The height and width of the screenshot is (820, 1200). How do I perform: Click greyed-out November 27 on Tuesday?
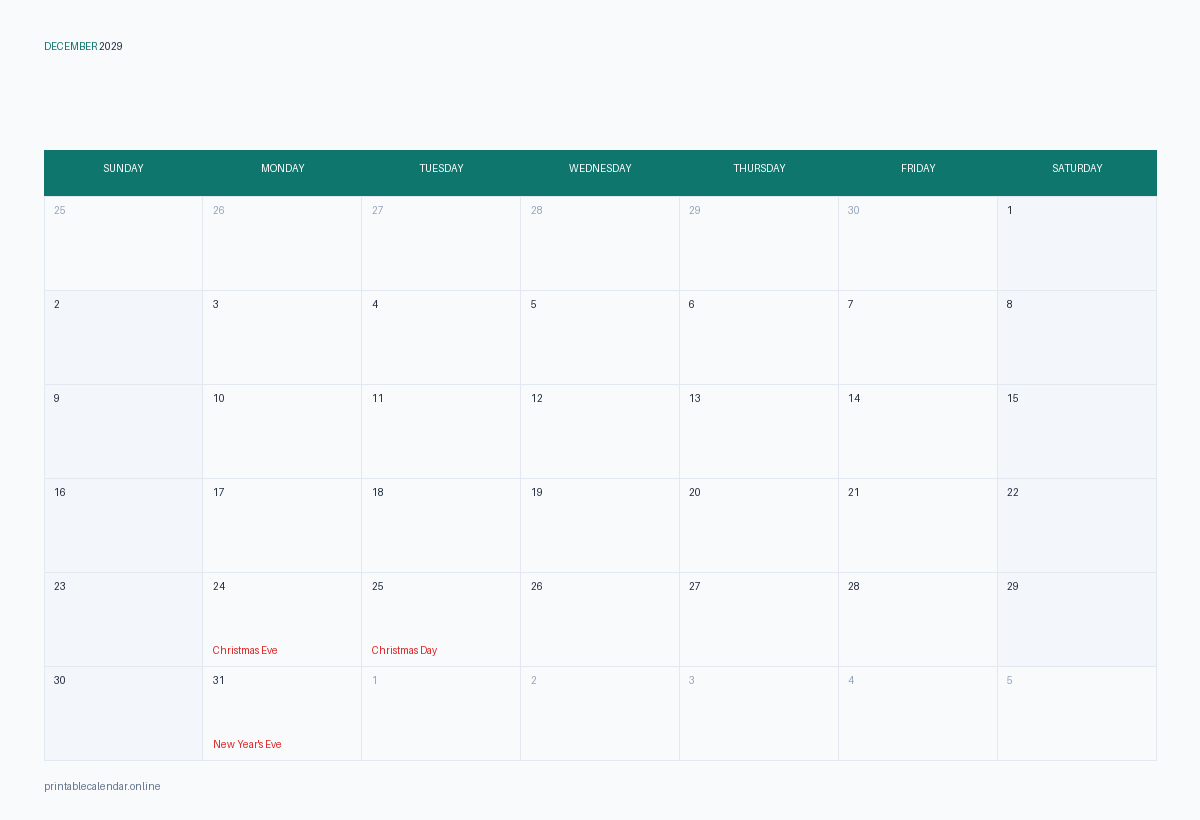coord(441,243)
